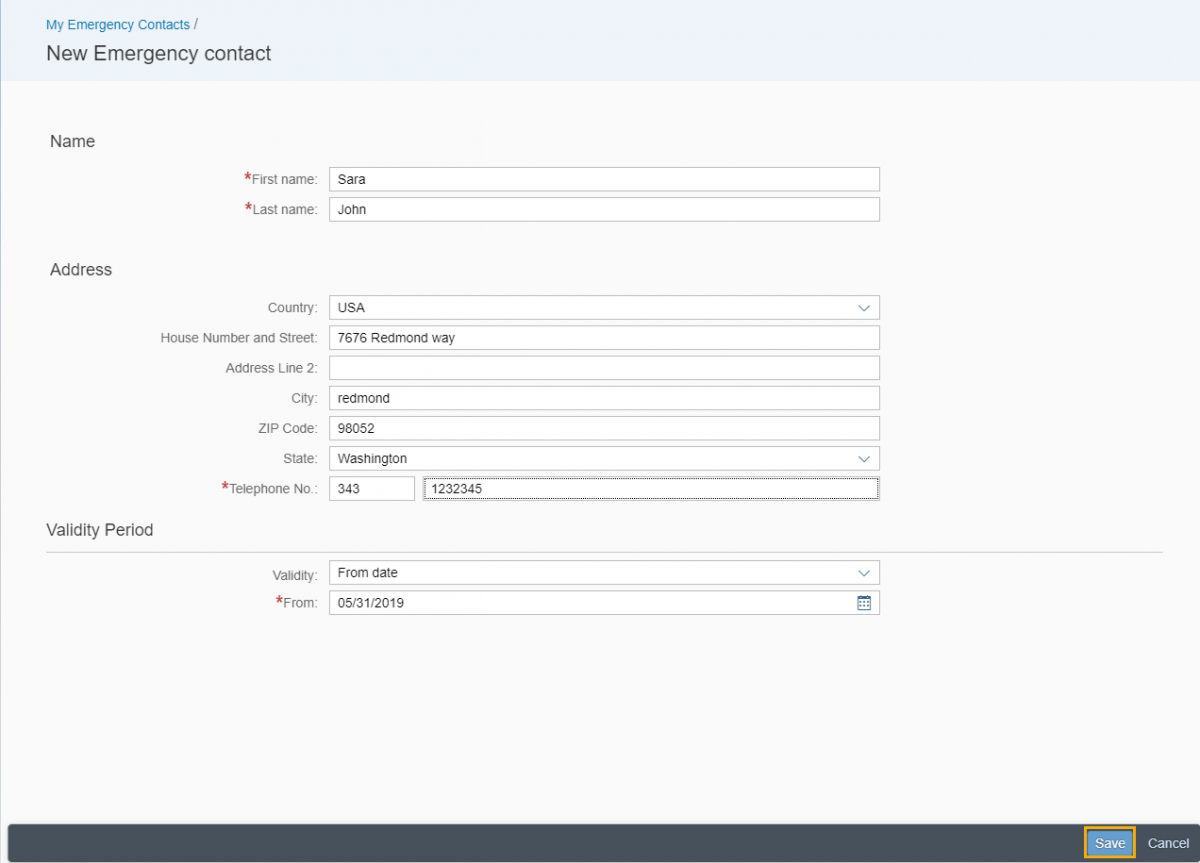Open the calendar date picker icon
Screen dimensions: 1200x863
864,603
